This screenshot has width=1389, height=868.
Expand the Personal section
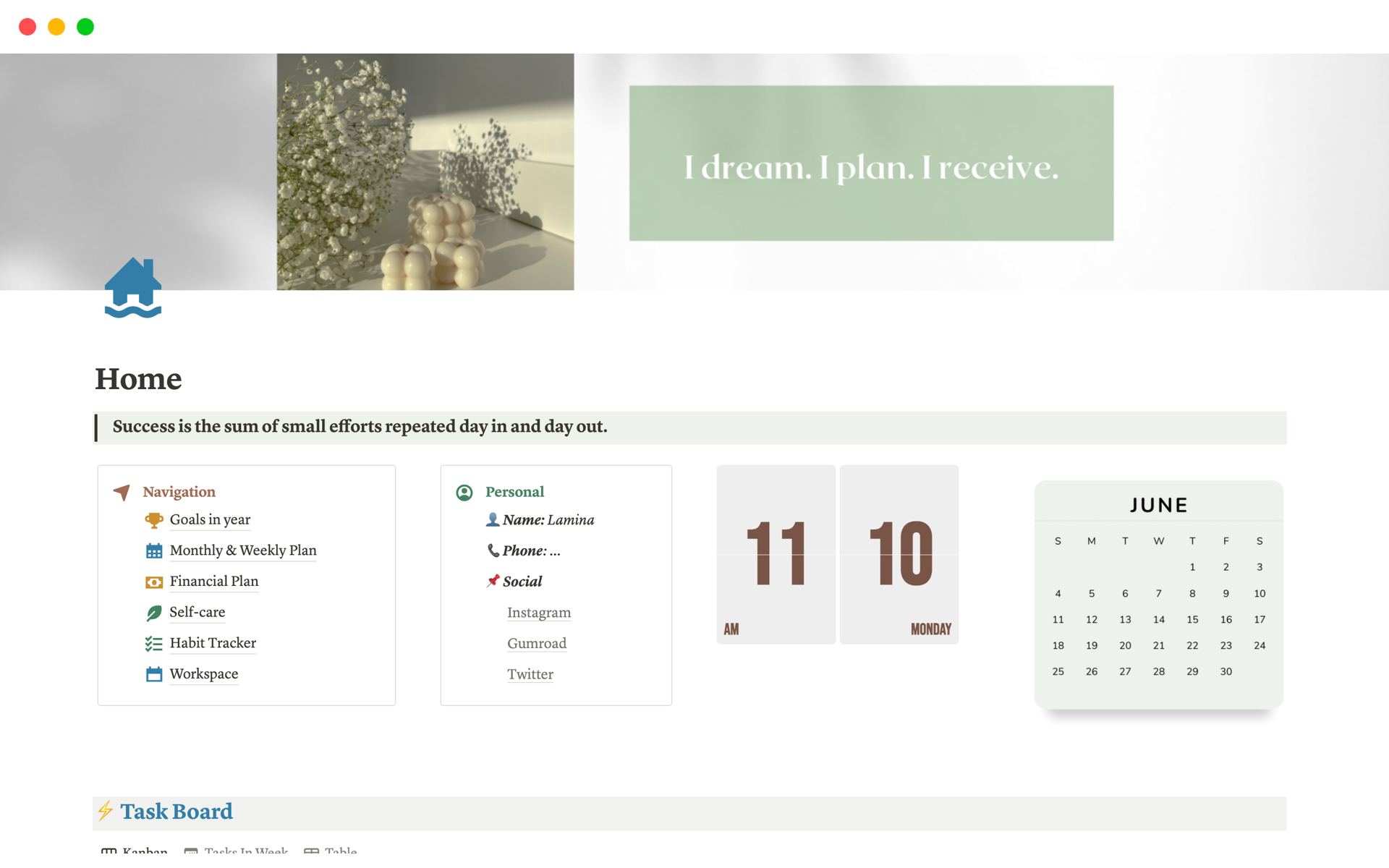[515, 492]
